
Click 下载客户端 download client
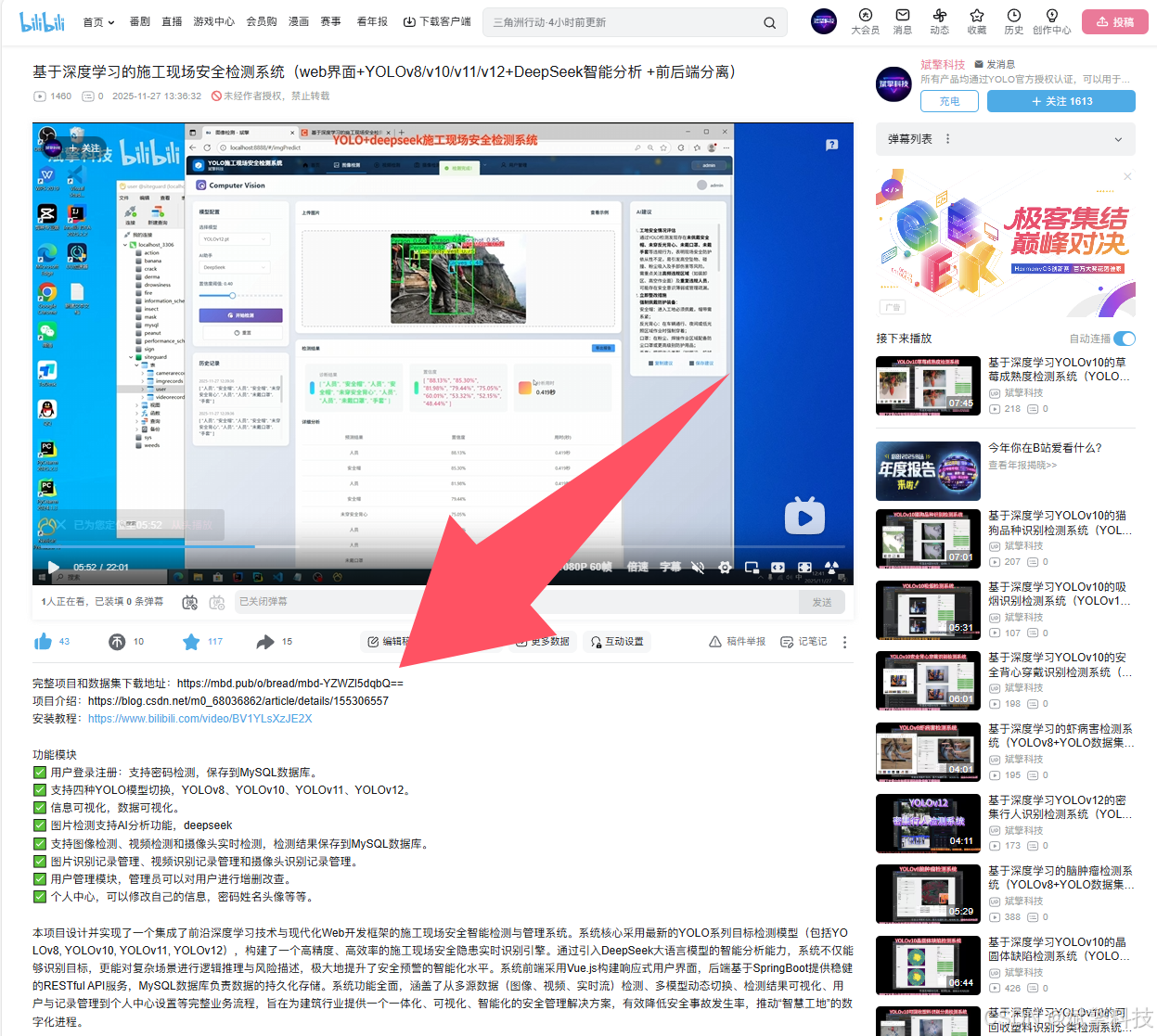(x=437, y=21)
